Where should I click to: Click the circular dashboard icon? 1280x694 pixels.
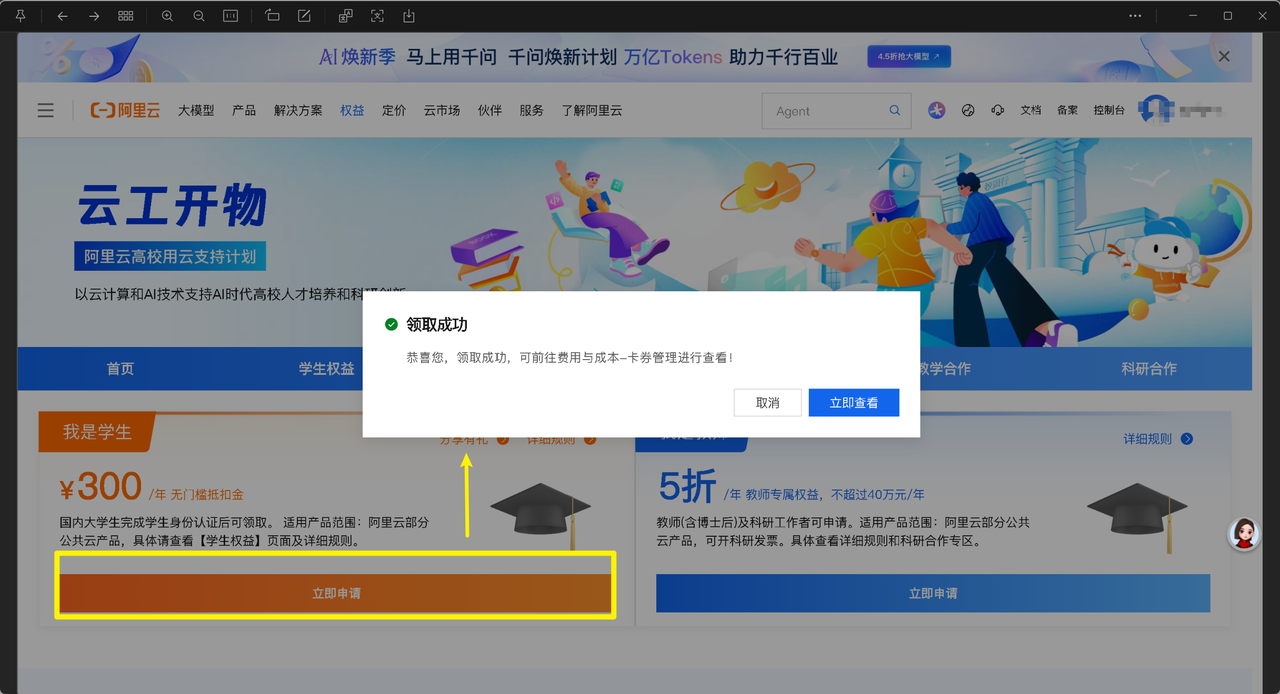tap(968, 110)
